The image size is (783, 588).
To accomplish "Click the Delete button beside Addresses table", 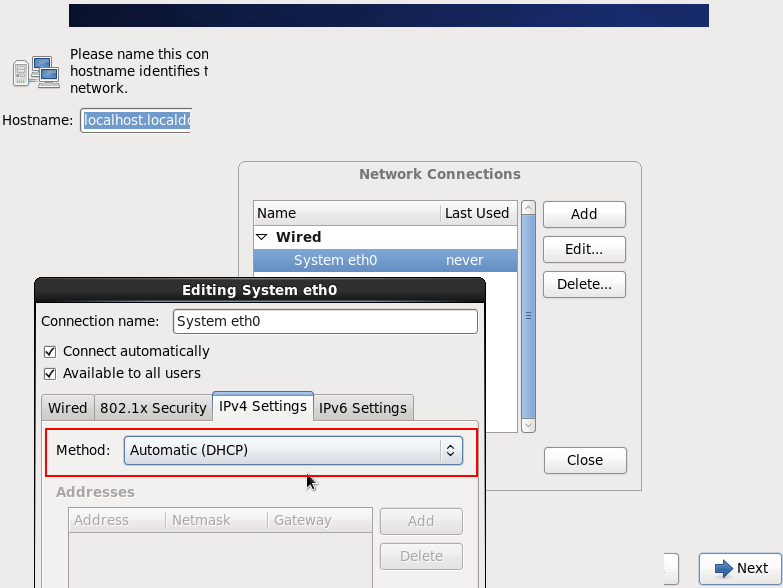I will [x=421, y=556].
